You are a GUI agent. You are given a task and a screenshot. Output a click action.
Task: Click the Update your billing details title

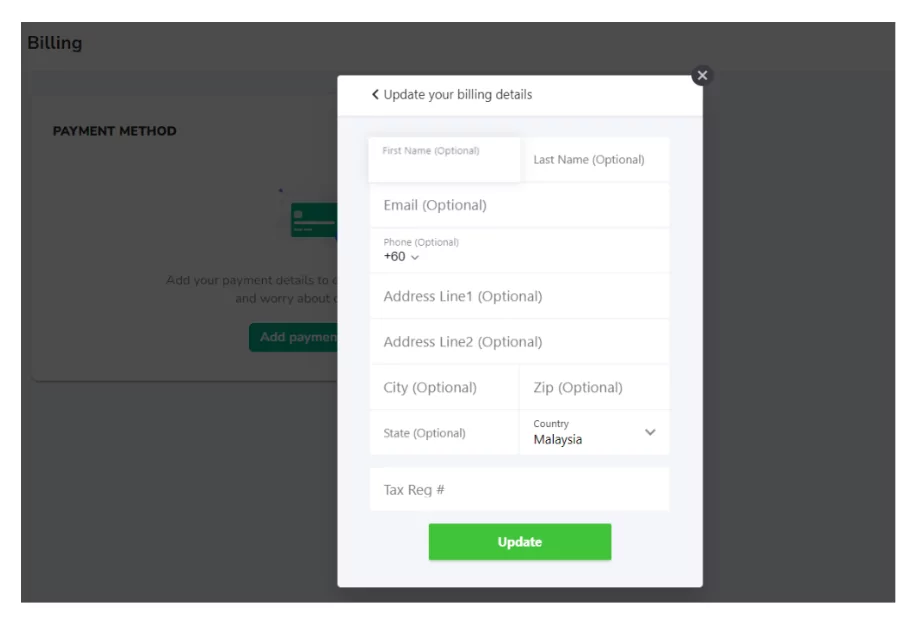click(x=457, y=95)
